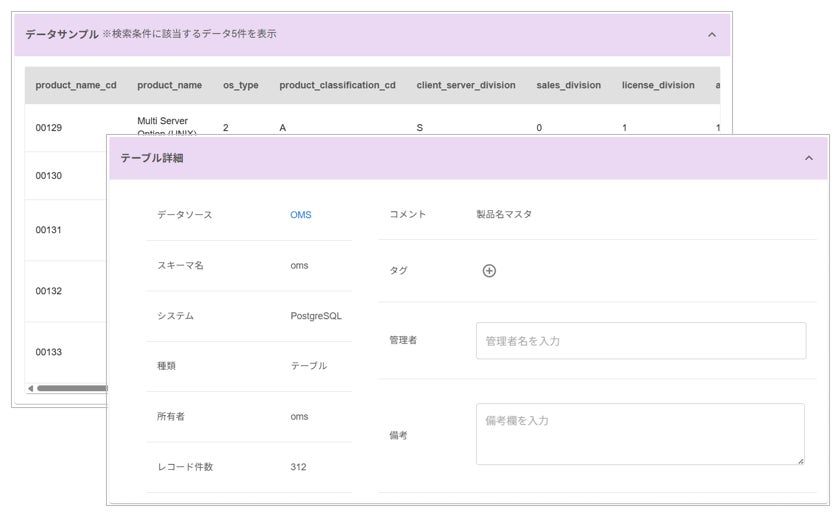Click the 00130 product code cell
Screen dimensions: 840x517
coord(49,176)
